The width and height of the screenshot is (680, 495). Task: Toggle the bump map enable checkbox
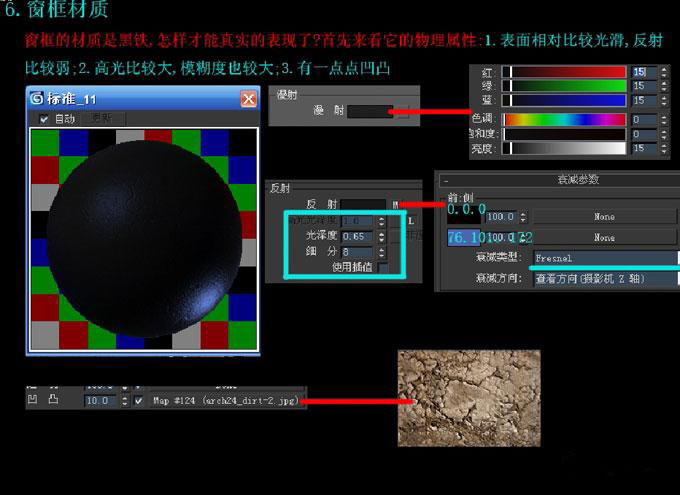click(139, 400)
